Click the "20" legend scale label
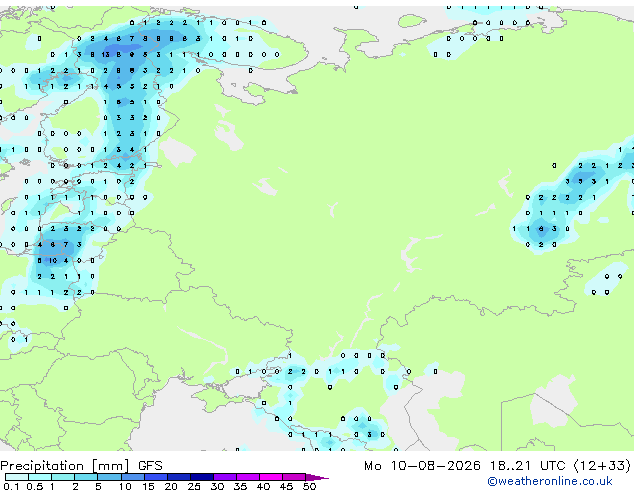The width and height of the screenshot is (634, 490). [x=171, y=486]
